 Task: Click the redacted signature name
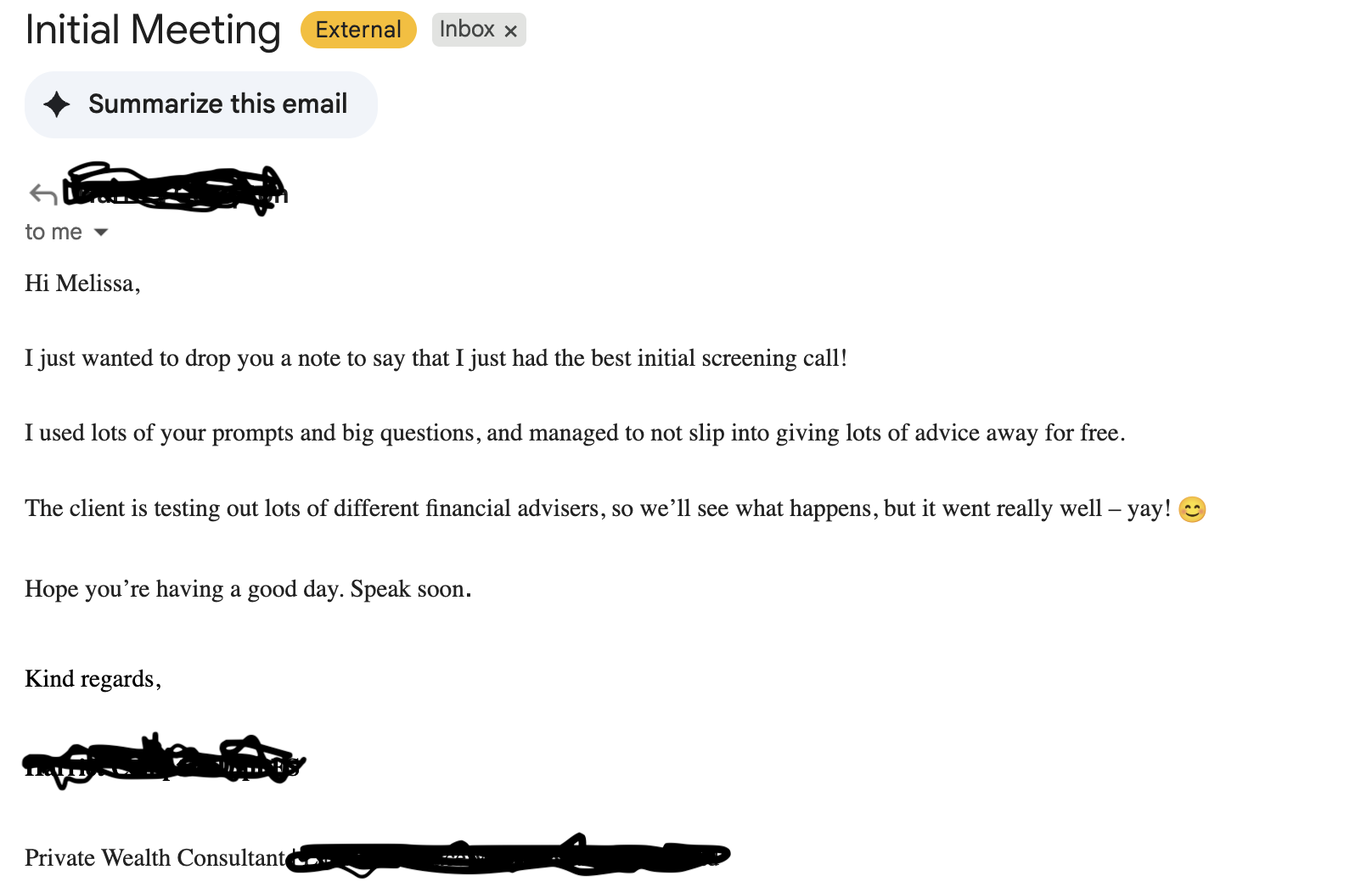(x=161, y=760)
